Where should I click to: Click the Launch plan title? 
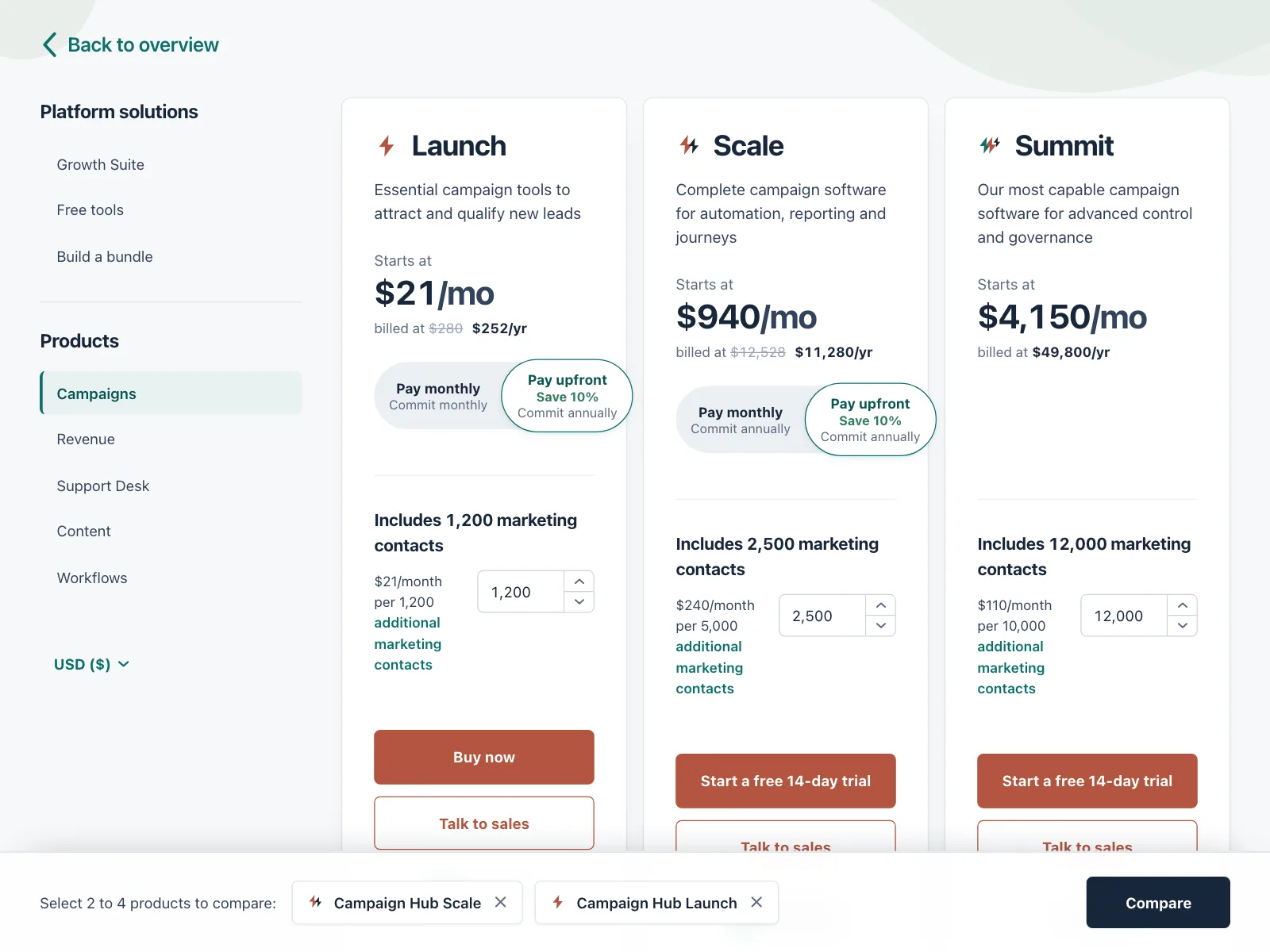(x=459, y=146)
